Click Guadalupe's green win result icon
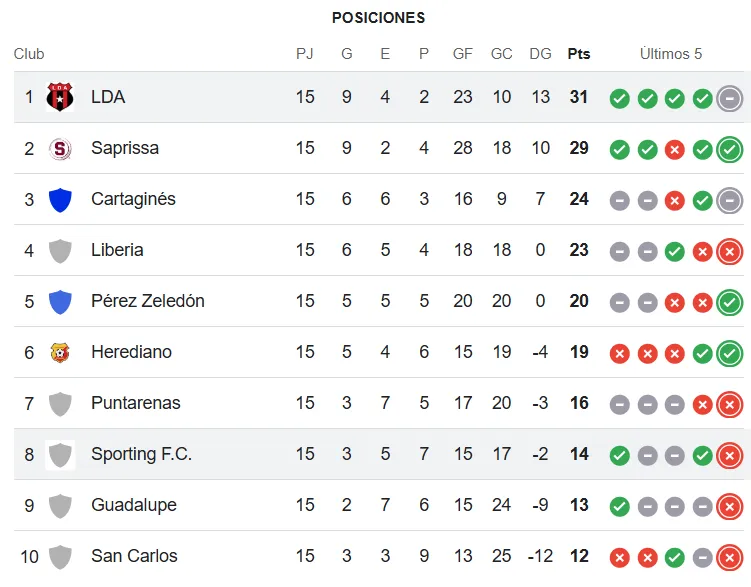 (620, 506)
